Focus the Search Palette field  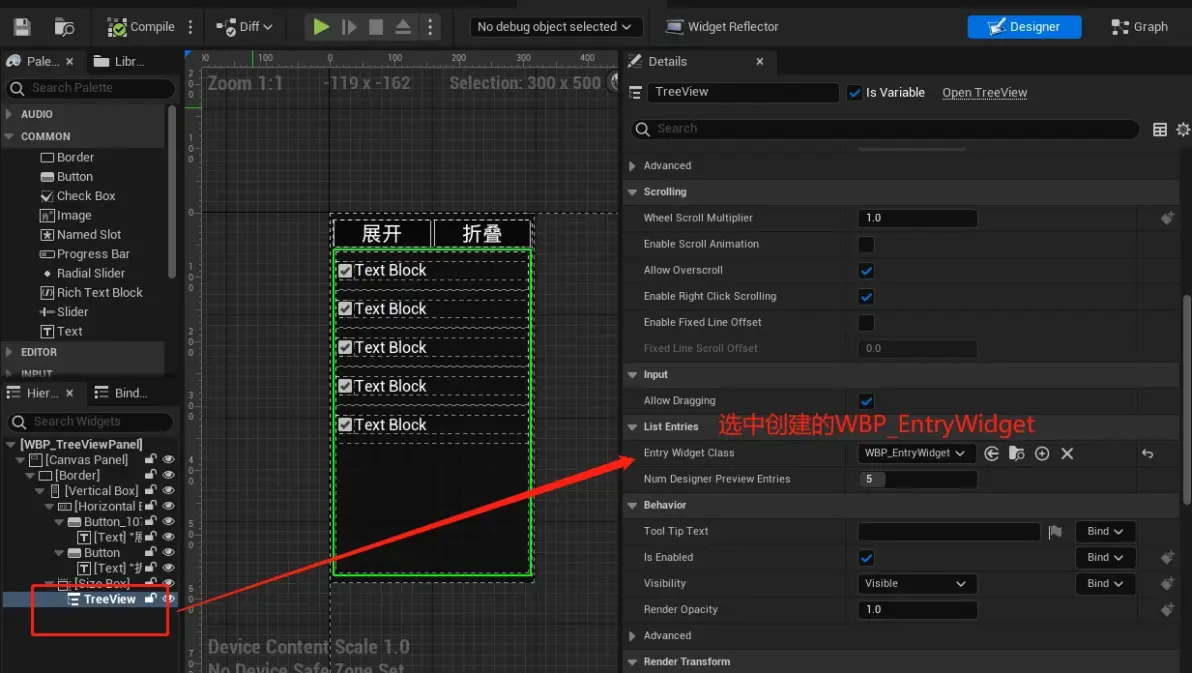click(x=90, y=88)
